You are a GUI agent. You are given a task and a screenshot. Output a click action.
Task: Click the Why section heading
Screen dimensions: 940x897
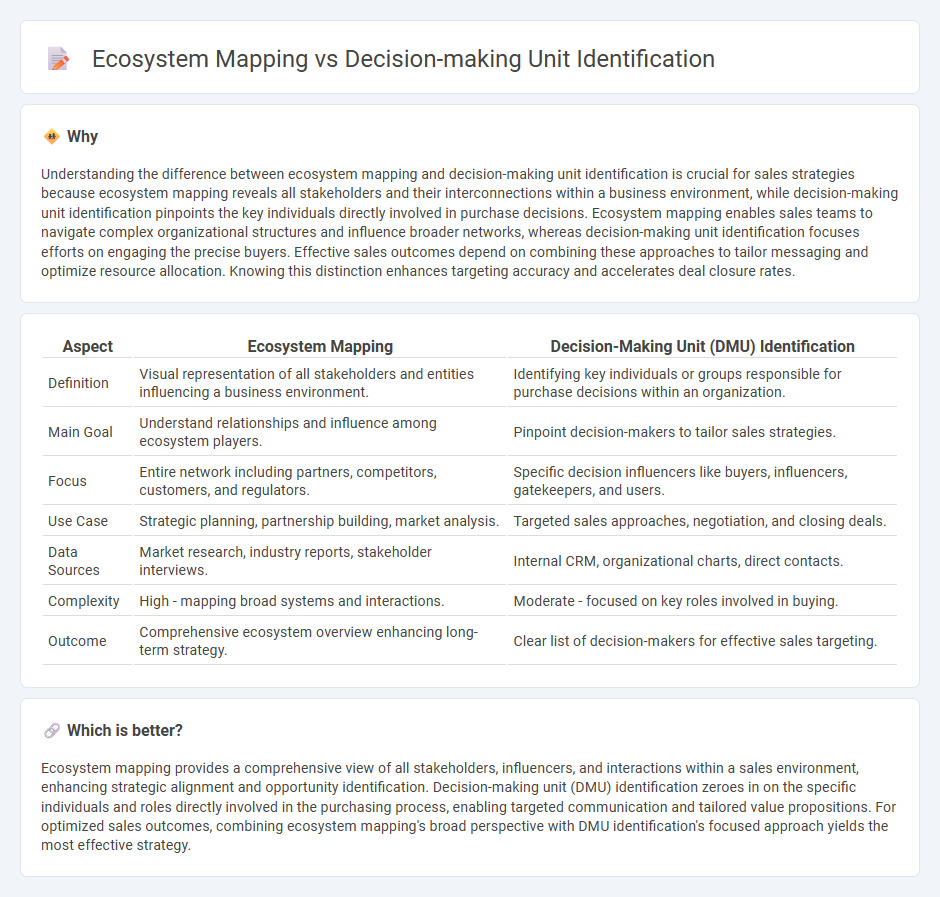82,137
